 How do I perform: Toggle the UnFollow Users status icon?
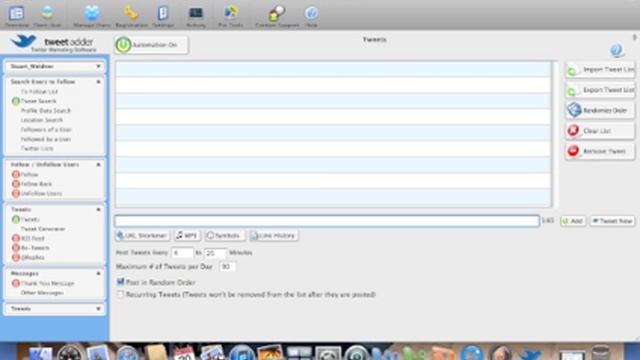click(x=16, y=193)
